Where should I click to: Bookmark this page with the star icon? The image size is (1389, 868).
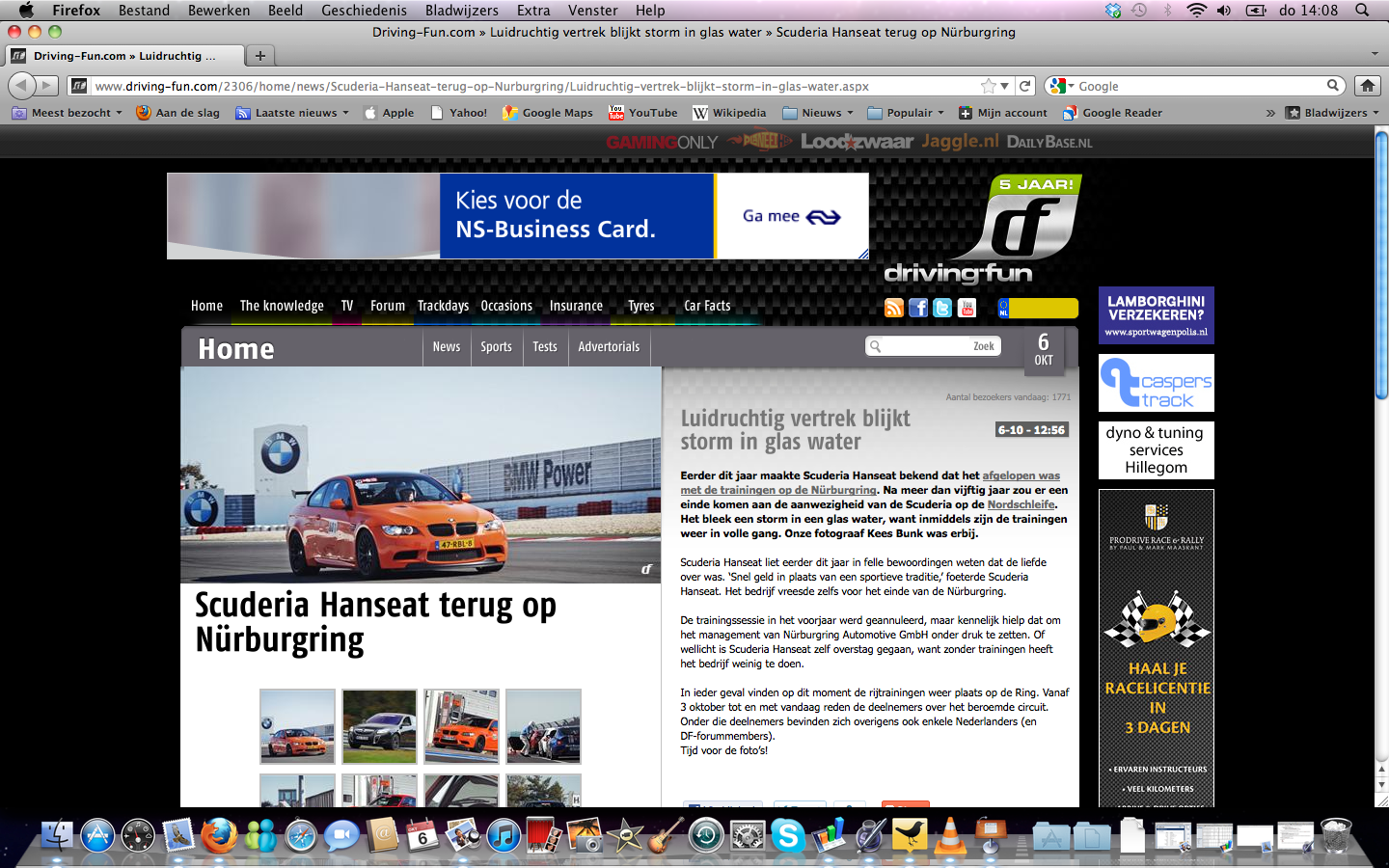(x=989, y=86)
